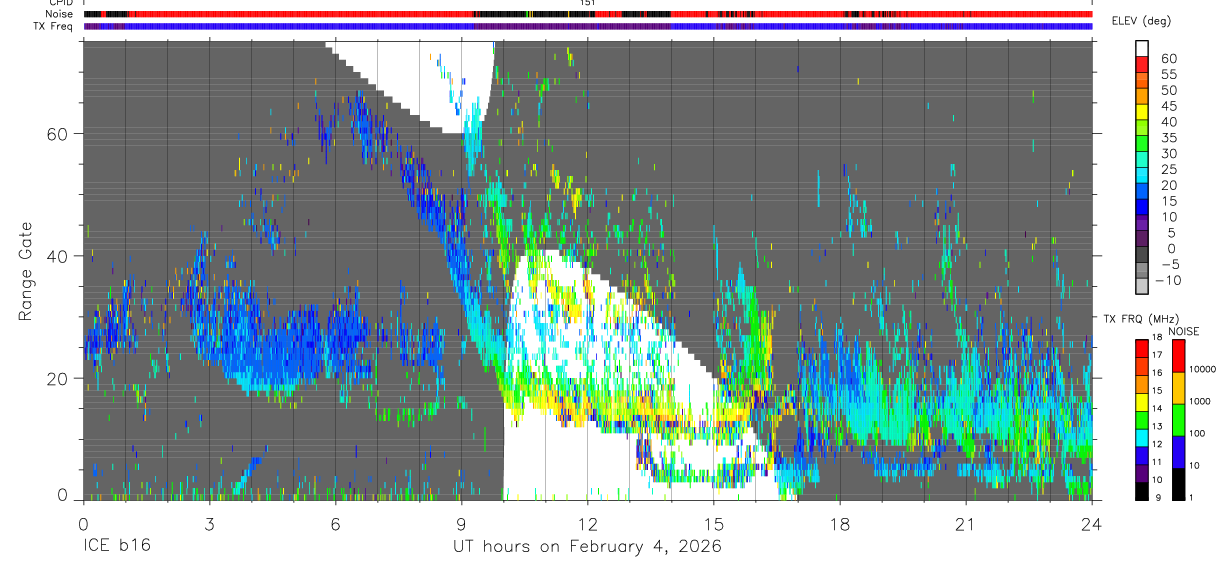Click the Noise time-series strip
The width and height of the screenshot is (1228, 567).
tap(588, 14)
